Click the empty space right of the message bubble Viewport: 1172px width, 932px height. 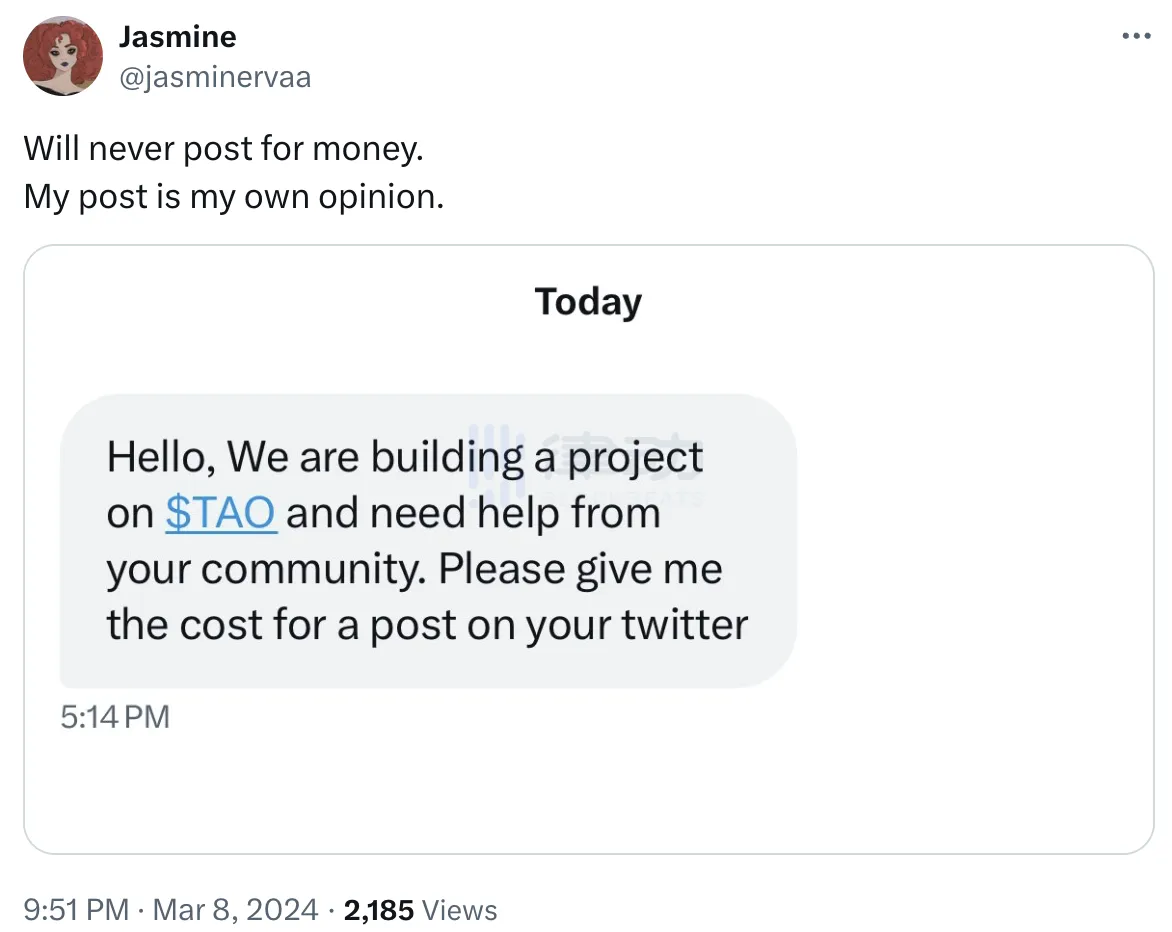tap(970, 540)
